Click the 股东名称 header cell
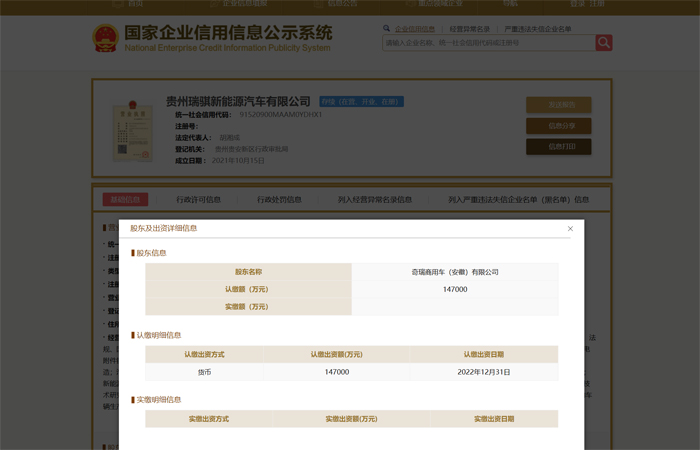The height and width of the screenshot is (450, 700). point(249,272)
